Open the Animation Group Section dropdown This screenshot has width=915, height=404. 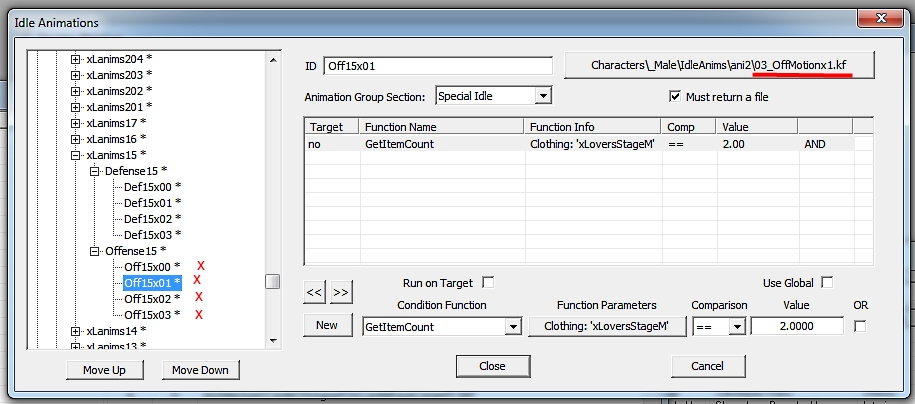tap(542, 97)
